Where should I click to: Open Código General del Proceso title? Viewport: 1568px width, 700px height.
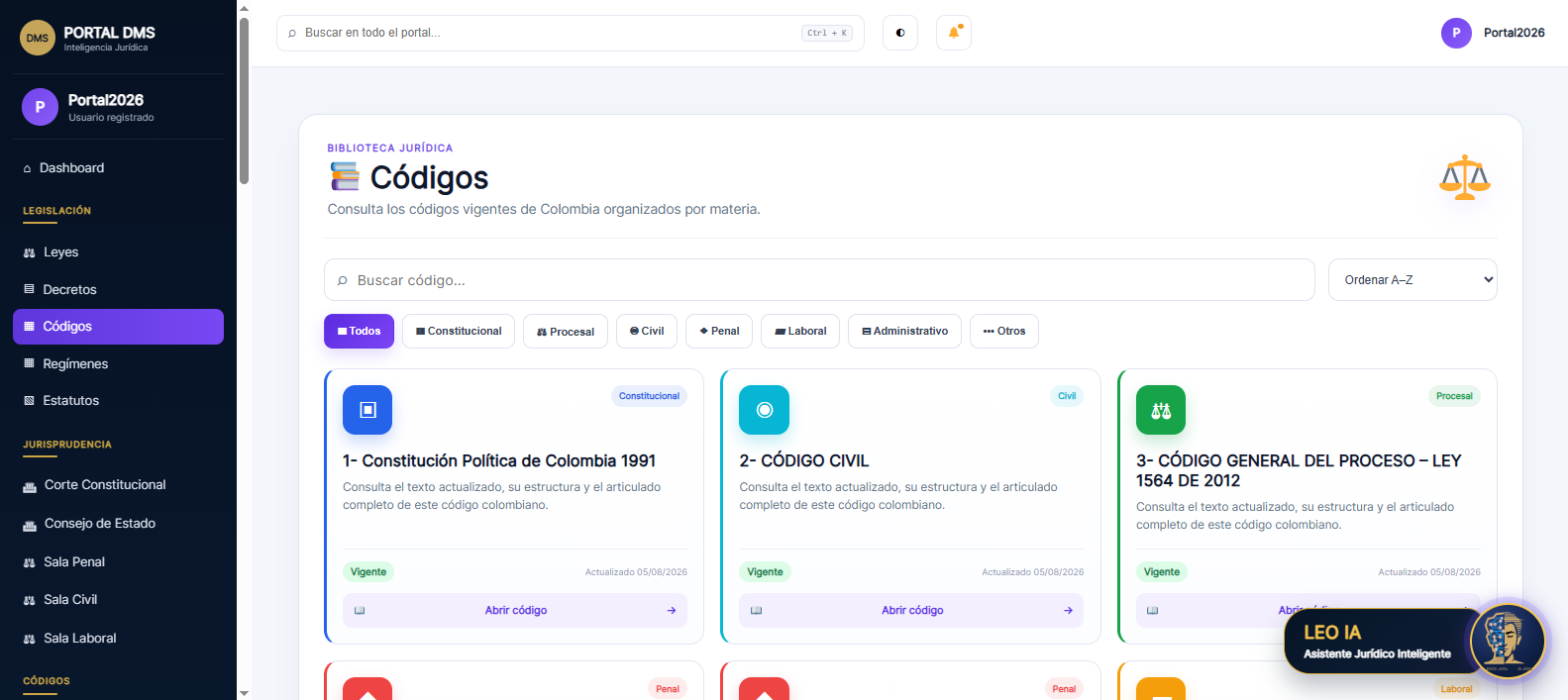1299,470
